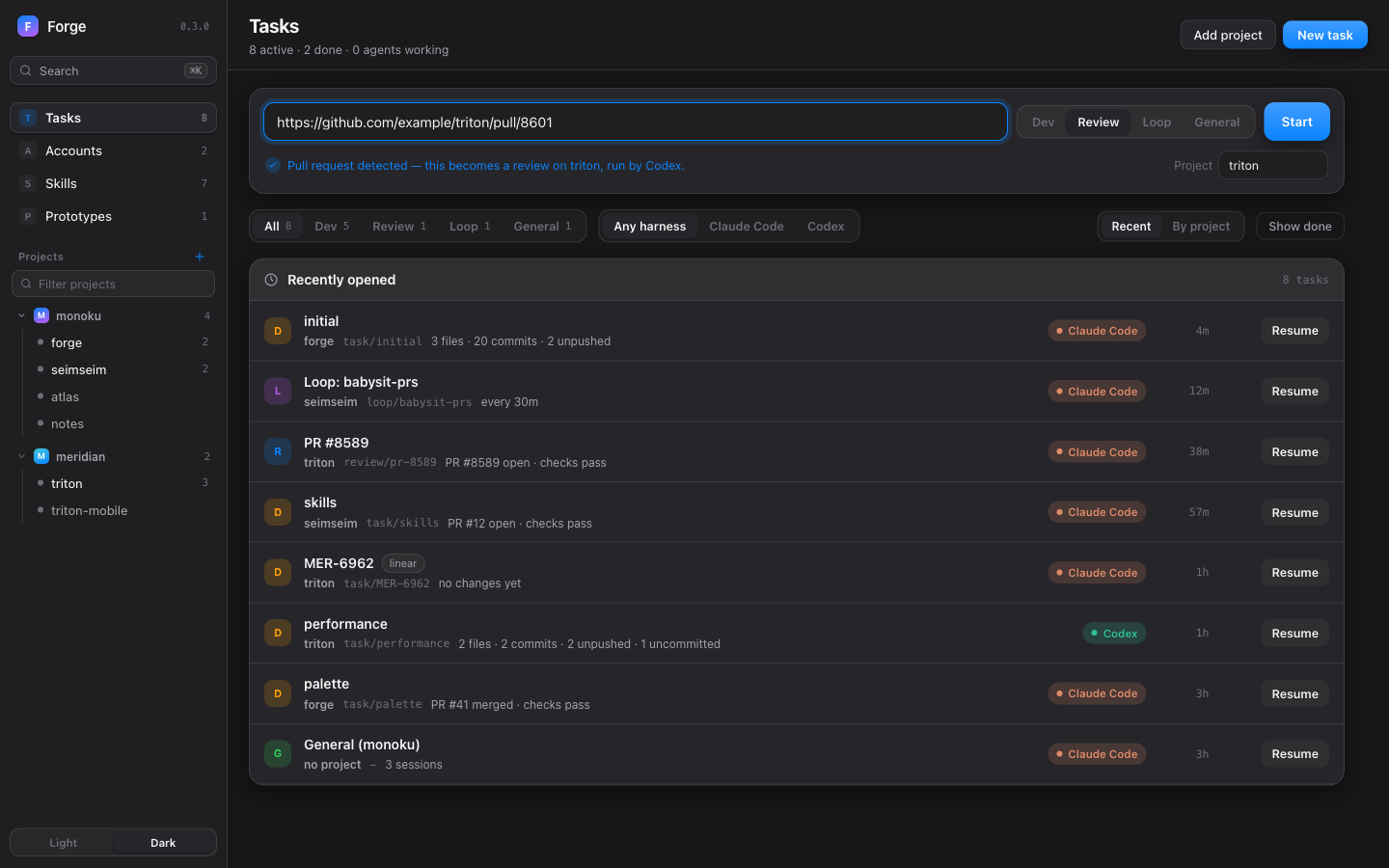
Task: Select the atlas project in sidebar
Action: [x=123, y=396]
